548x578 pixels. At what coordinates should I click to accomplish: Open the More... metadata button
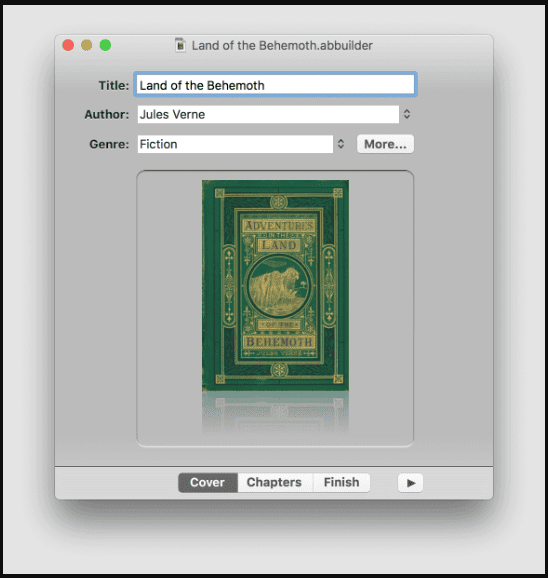coord(385,144)
